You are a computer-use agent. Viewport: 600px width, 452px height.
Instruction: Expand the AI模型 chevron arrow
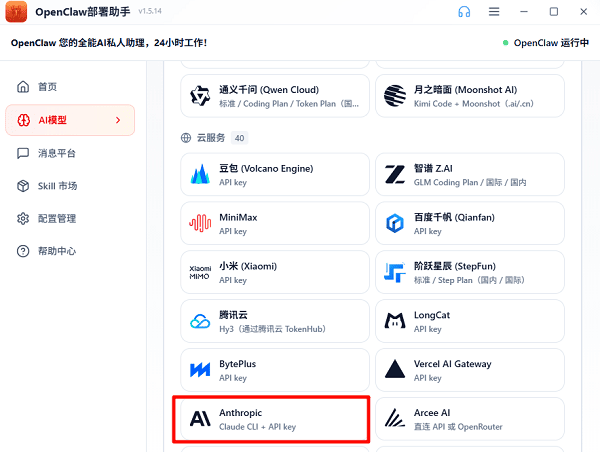[x=118, y=120]
